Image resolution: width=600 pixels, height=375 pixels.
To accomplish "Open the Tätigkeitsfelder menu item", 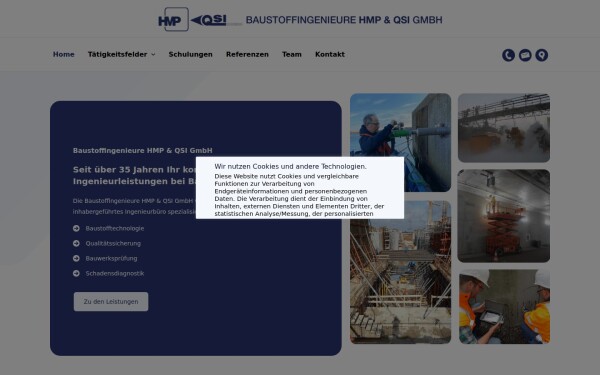I will pos(117,54).
